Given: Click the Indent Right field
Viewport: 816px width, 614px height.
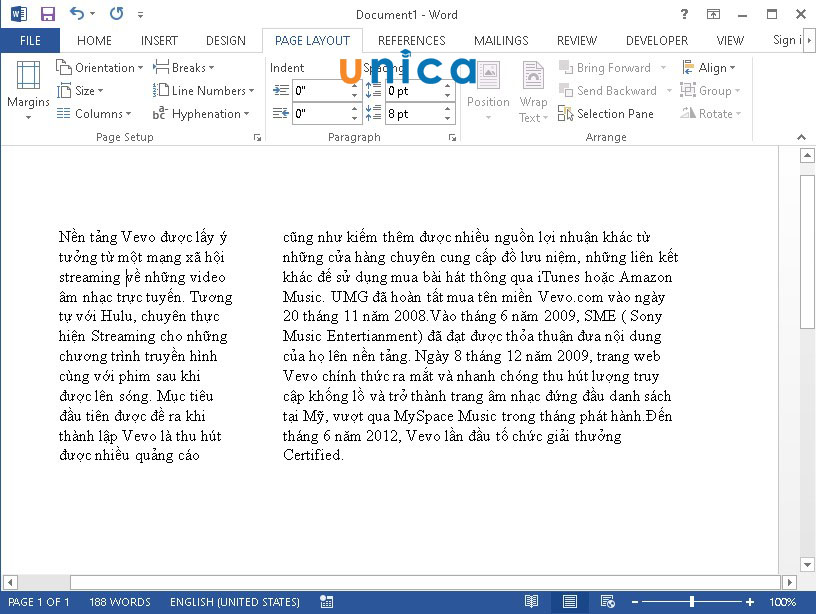Looking at the screenshot, I should [x=321, y=113].
